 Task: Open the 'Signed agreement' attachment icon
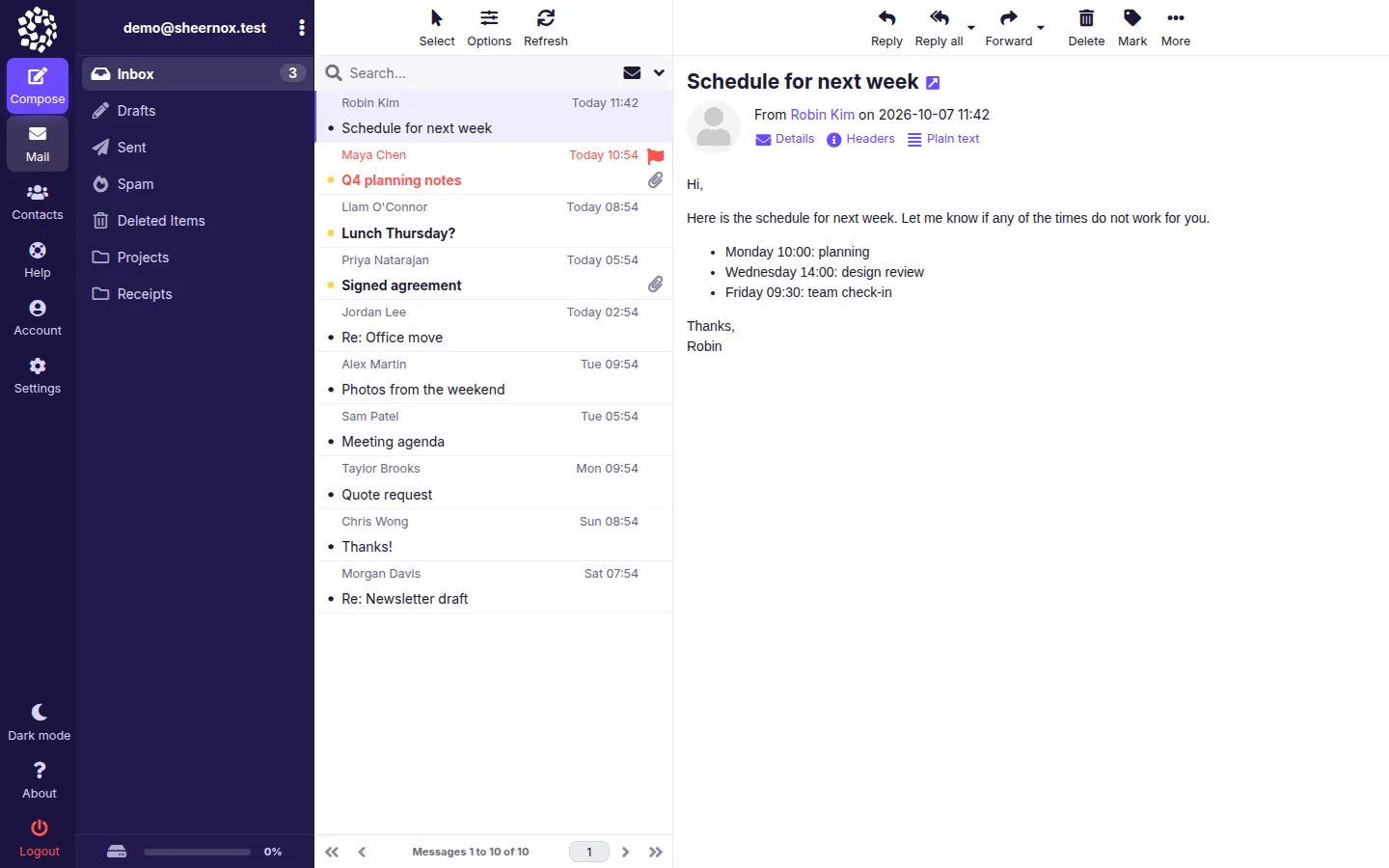656,284
